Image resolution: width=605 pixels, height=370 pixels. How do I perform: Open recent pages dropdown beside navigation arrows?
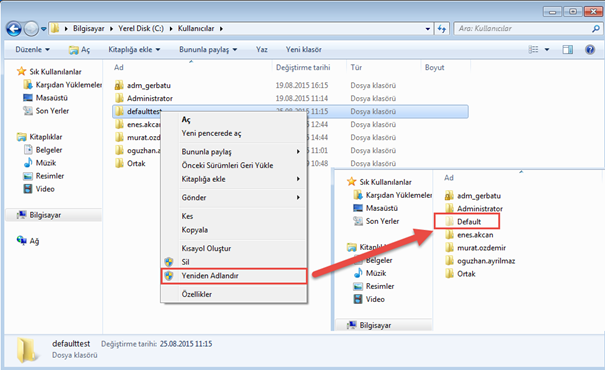pos(44,29)
